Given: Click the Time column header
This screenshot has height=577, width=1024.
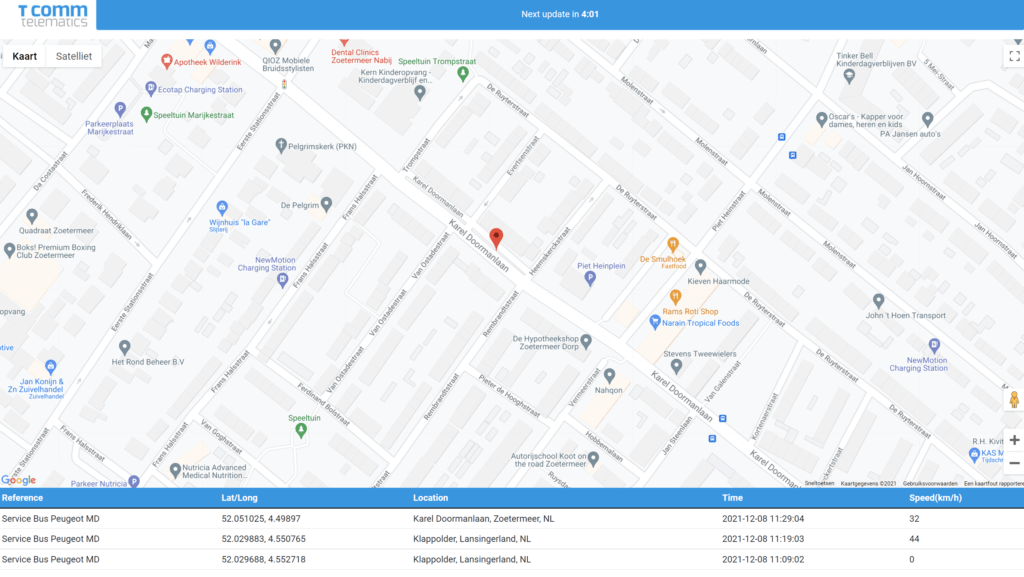Looking at the screenshot, I should tap(732, 497).
